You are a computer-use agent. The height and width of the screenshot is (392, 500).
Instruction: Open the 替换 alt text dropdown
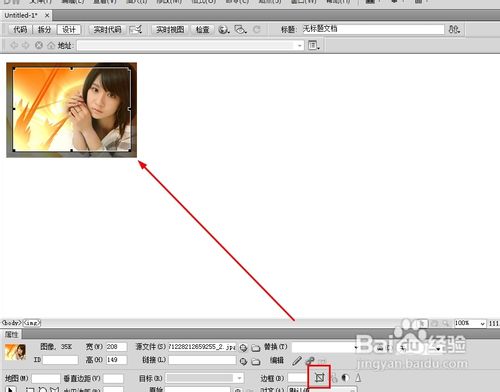click(x=355, y=348)
